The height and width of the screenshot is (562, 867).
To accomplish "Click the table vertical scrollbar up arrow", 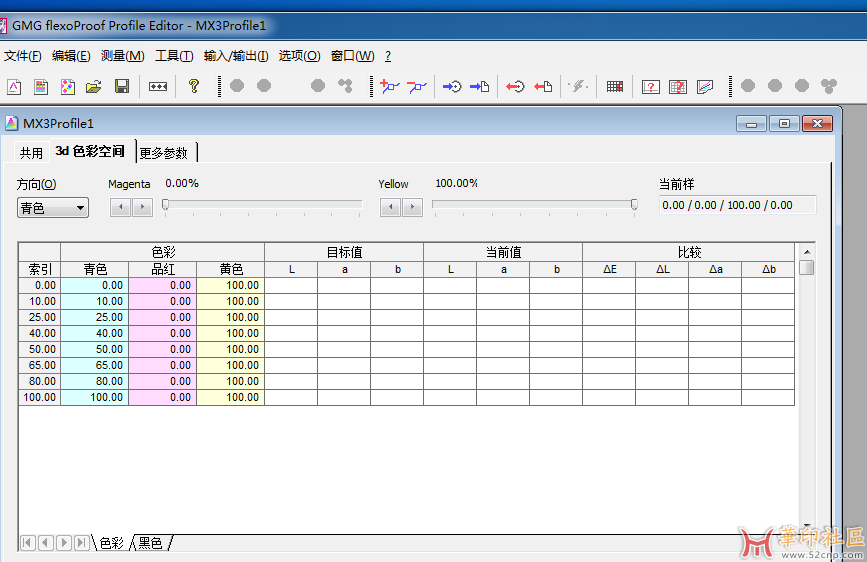I will click(x=807, y=252).
